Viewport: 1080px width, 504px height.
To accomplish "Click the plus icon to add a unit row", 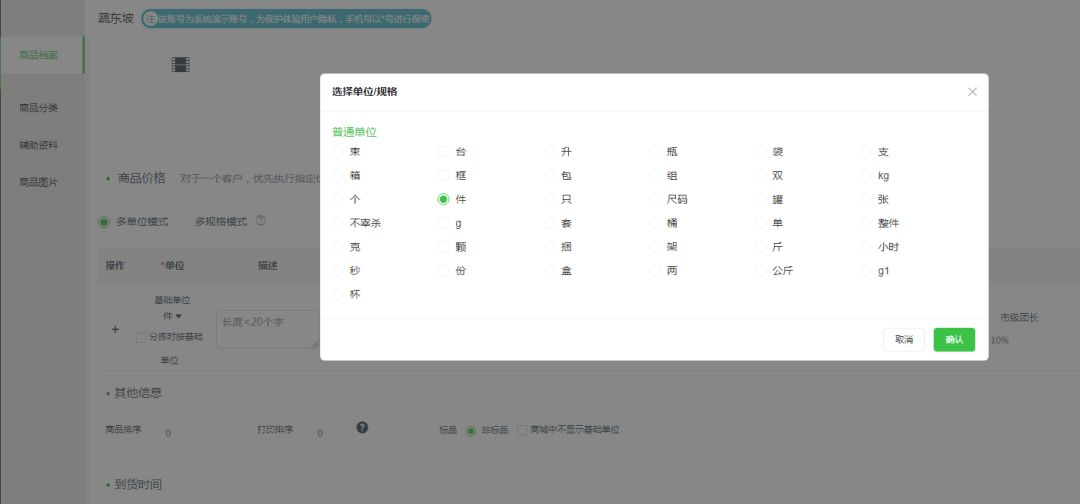I will coord(115,330).
